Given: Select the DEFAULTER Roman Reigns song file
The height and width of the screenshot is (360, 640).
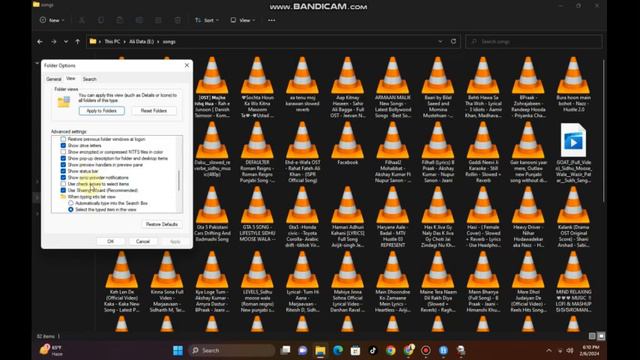Looking at the screenshot, I should (257, 152).
